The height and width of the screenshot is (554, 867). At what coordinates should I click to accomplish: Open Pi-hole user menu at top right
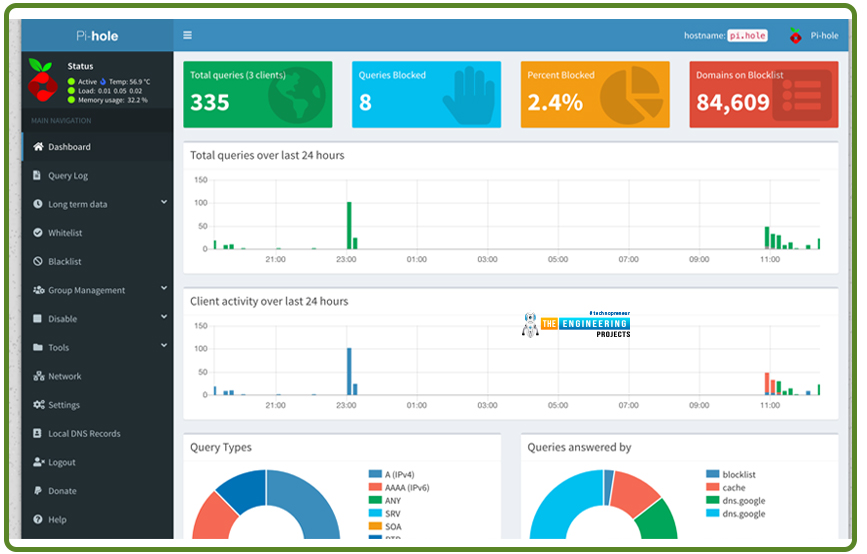[813, 35]
